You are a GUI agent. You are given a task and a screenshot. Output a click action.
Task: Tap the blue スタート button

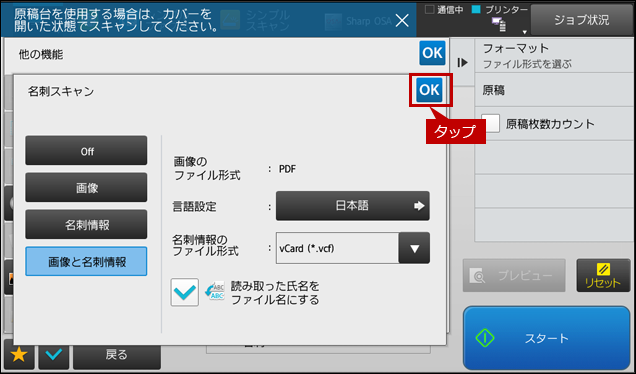click(x=546, y=338)
